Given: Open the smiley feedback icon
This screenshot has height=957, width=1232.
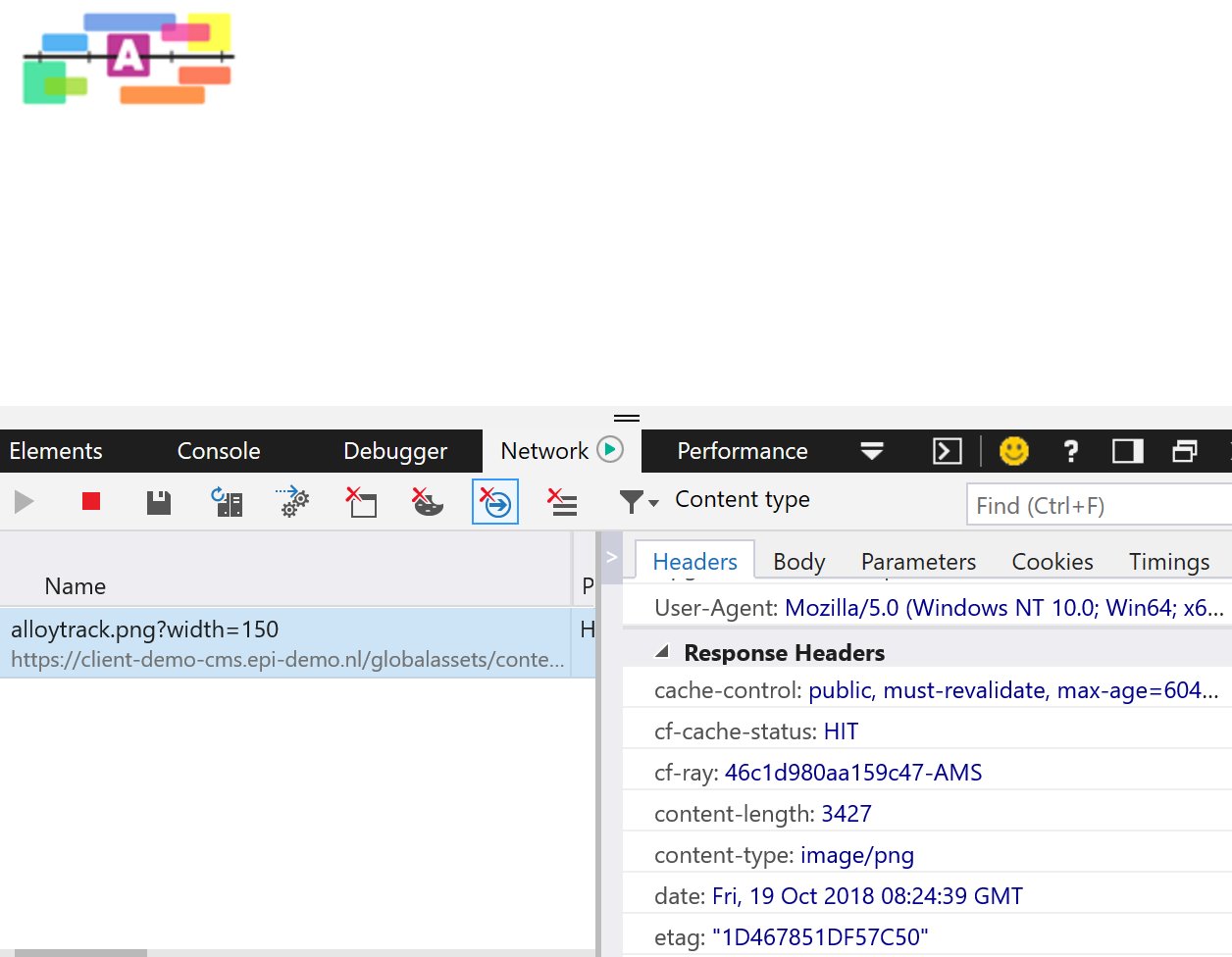Looking at the screenshot, I should click(1013, 451).
